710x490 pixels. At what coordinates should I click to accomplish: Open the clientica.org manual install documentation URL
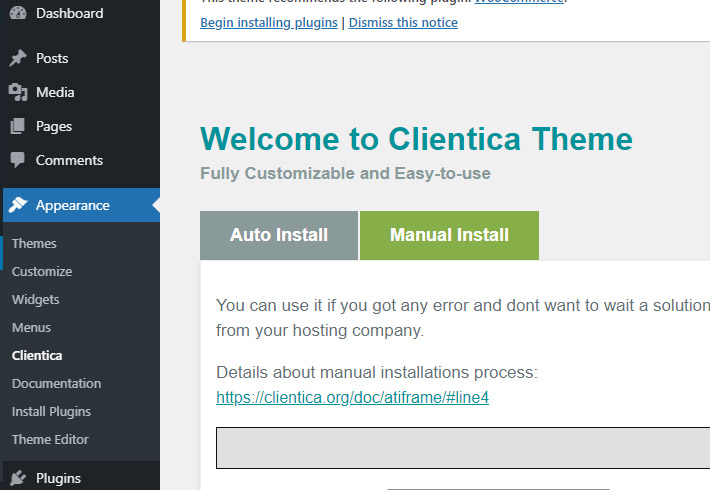tap(352, 398)
